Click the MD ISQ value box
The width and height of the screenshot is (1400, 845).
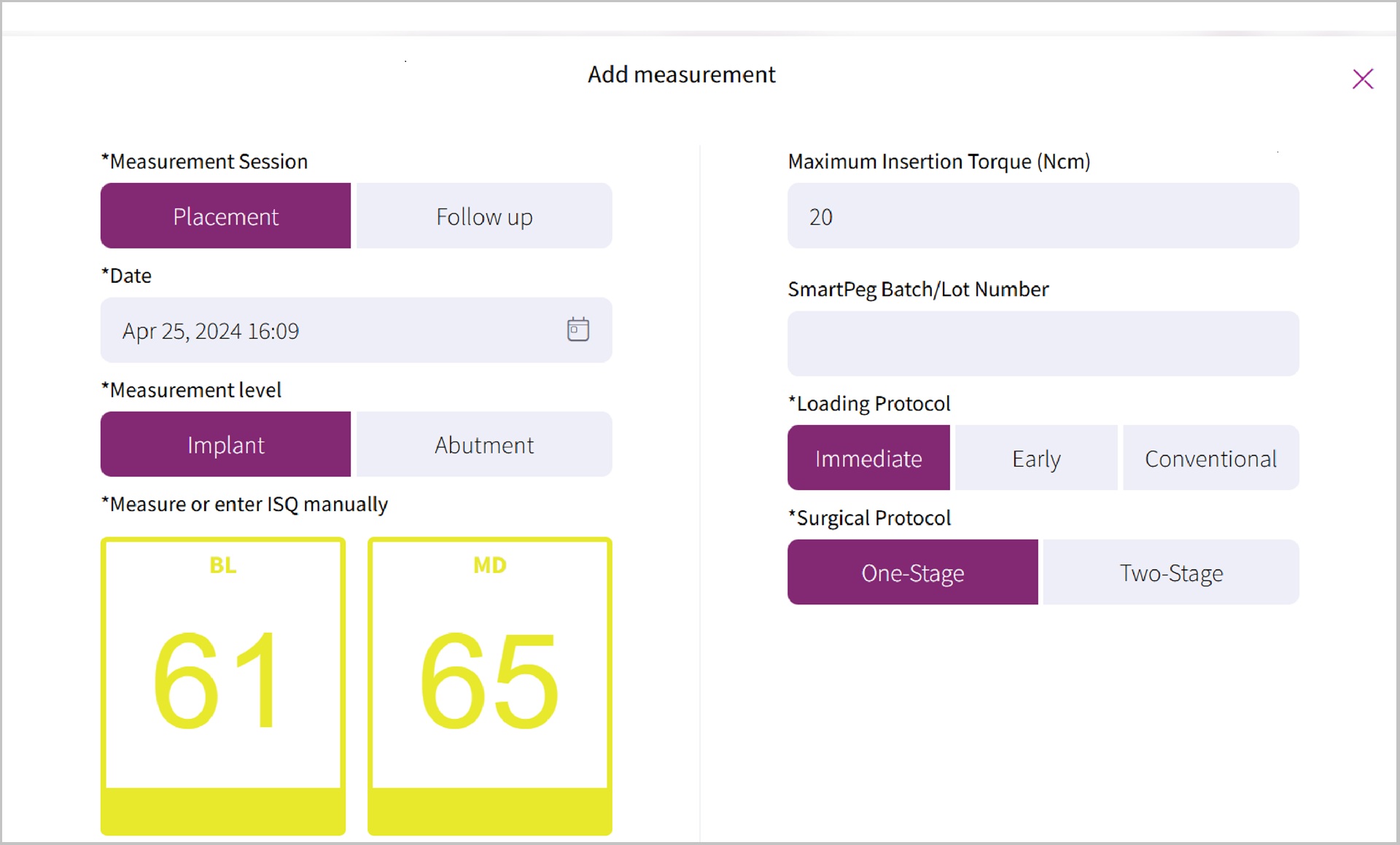(x=489, y=678)
